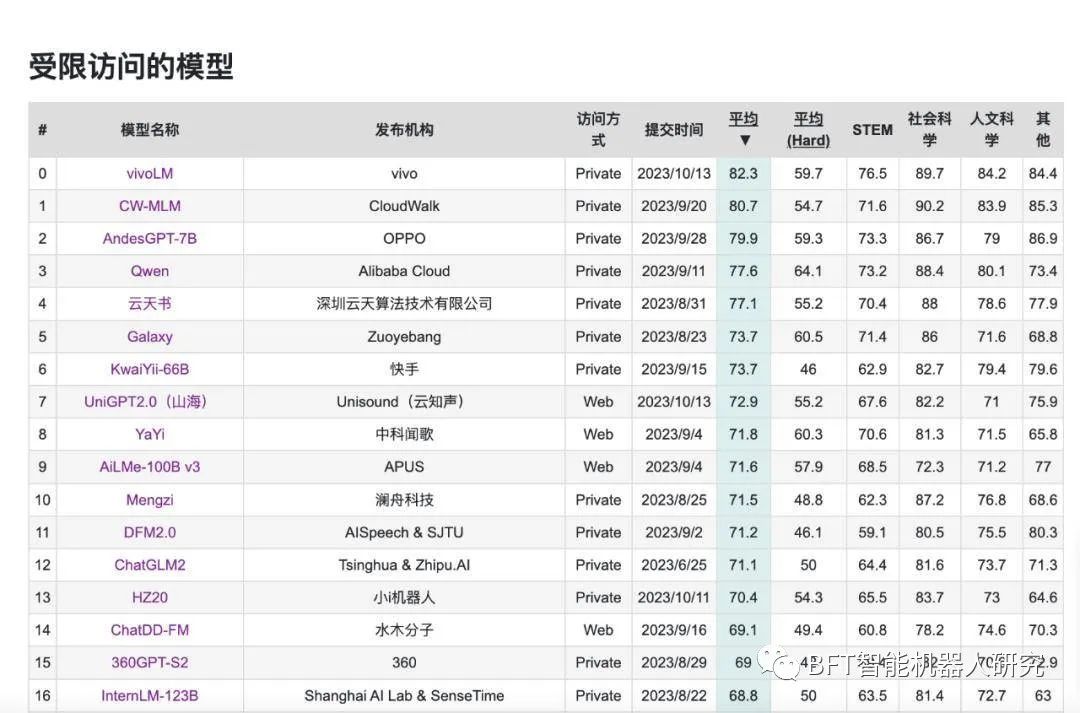
Task: Click the 受限访问的模型 heading
Action: (x=131, y=66)
